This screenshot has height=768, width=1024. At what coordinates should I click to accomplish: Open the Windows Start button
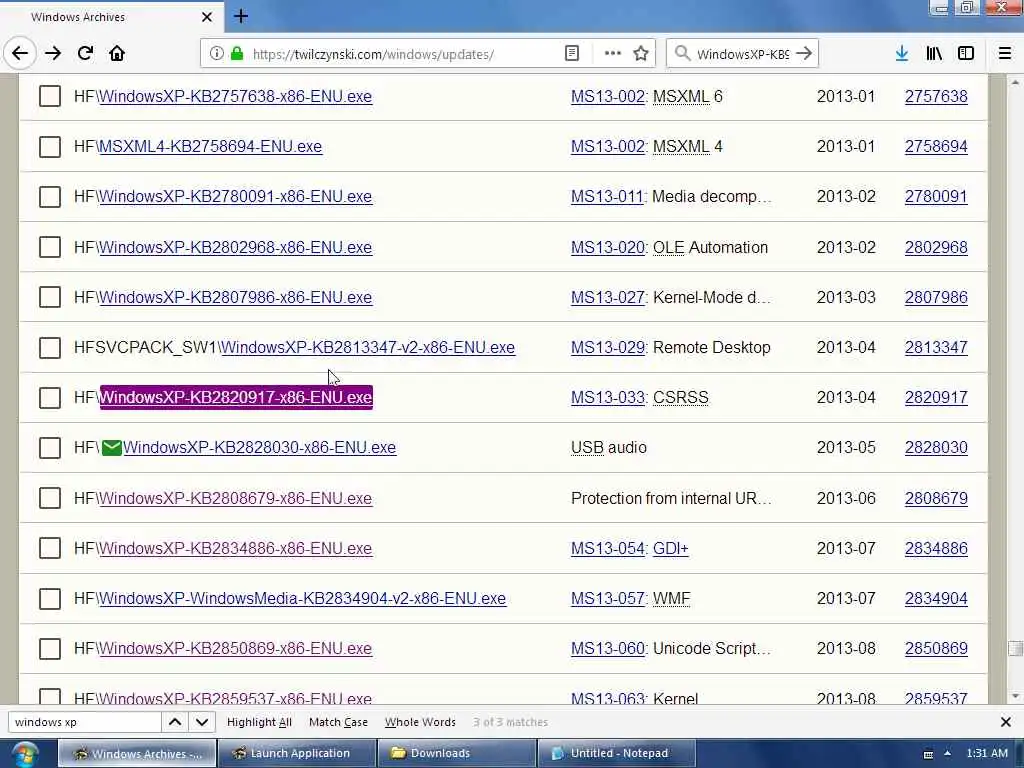24,754
